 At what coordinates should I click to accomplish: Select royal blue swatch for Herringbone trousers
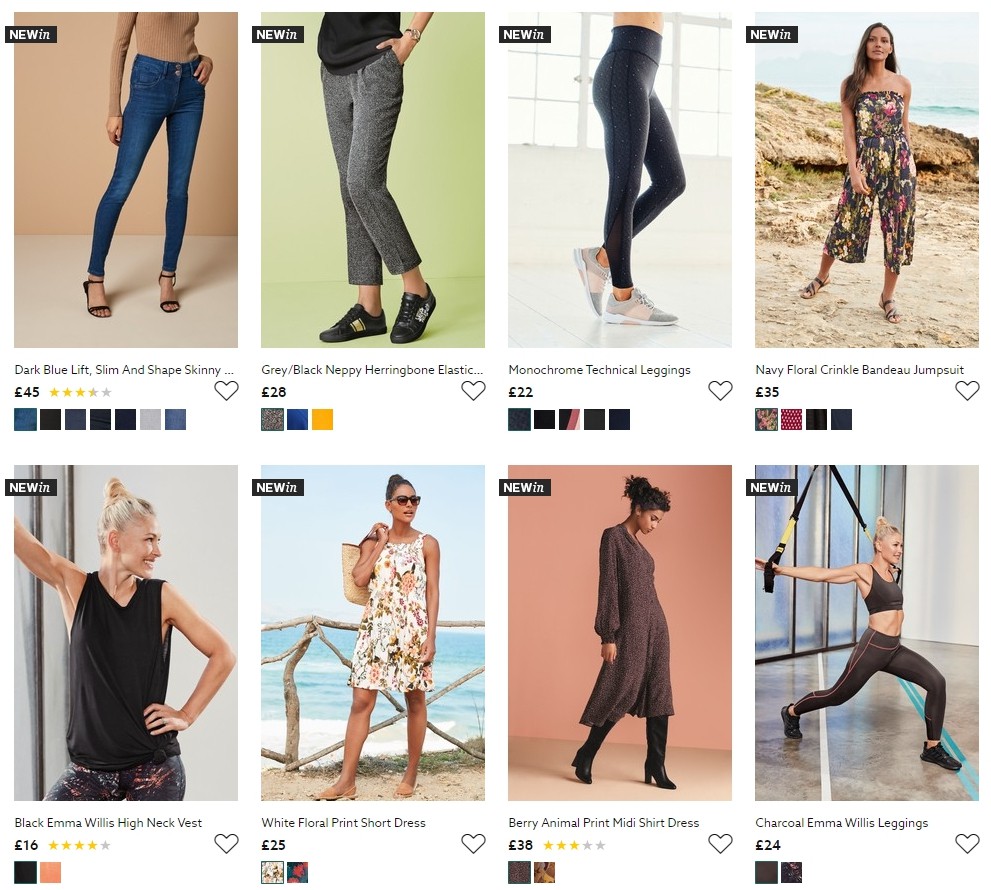click(x=297, y=420)
